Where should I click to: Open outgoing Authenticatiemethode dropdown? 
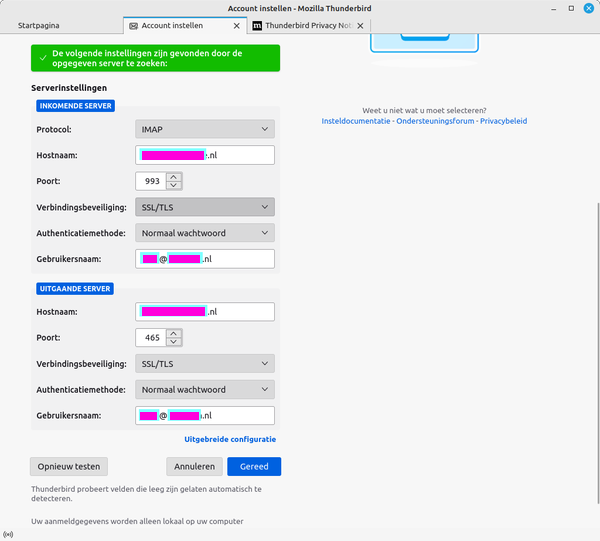[204, 390]
